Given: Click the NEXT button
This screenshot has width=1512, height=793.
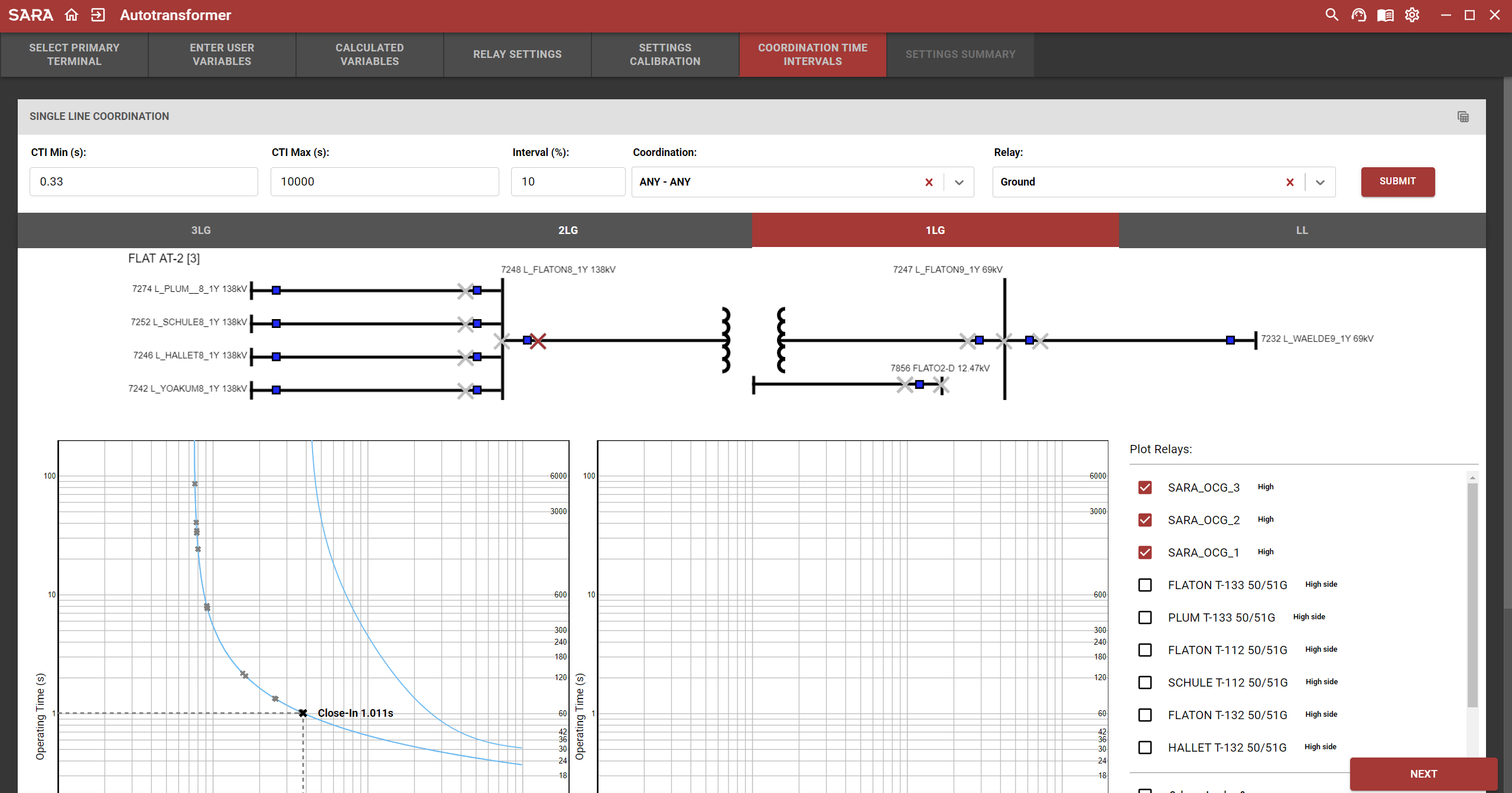Looking at the screenshot, I should click(x=1424, y=774).
